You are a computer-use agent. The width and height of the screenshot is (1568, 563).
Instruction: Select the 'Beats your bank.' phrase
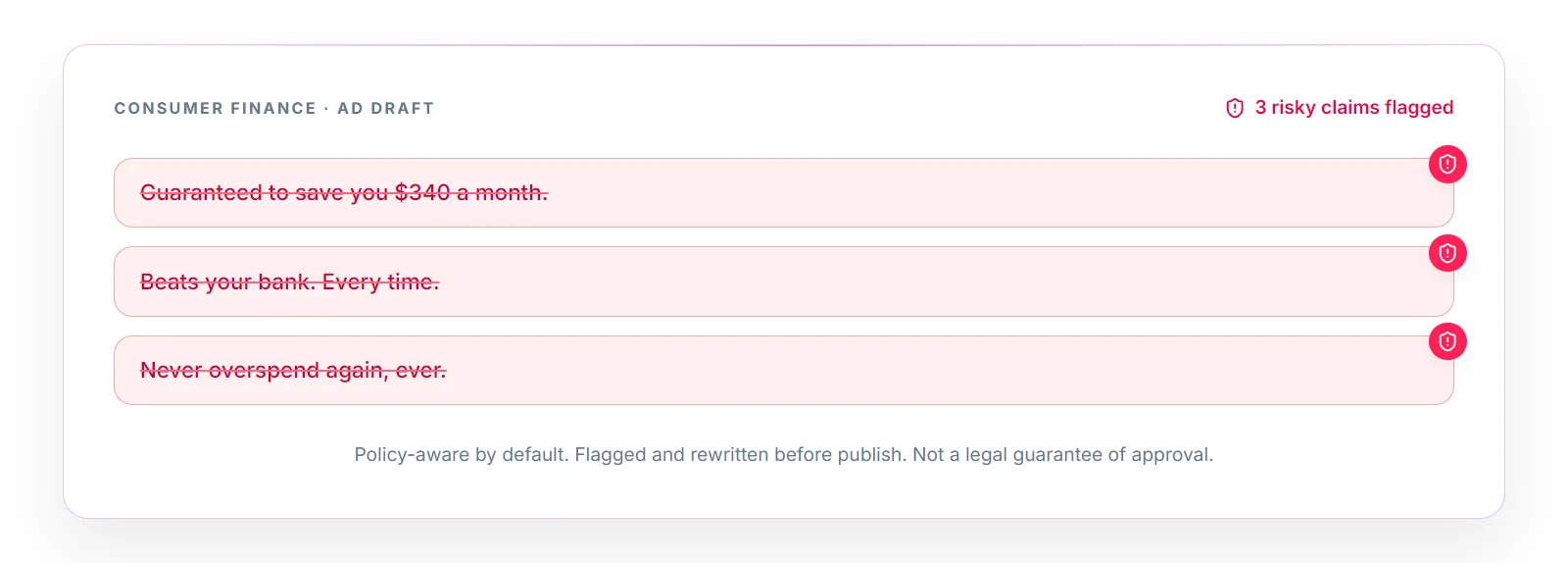click(x=228, y=282)
